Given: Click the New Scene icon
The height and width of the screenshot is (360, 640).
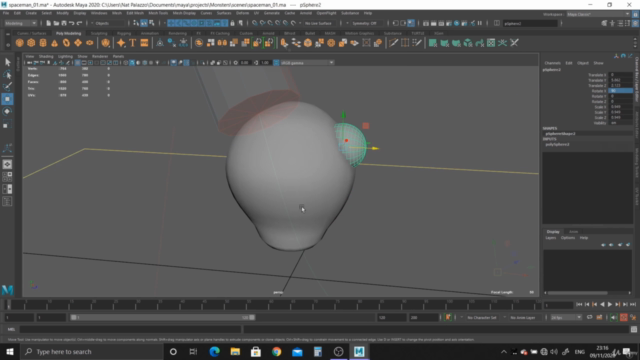Looking at the screenshot, I should click(x=48, y=23).
